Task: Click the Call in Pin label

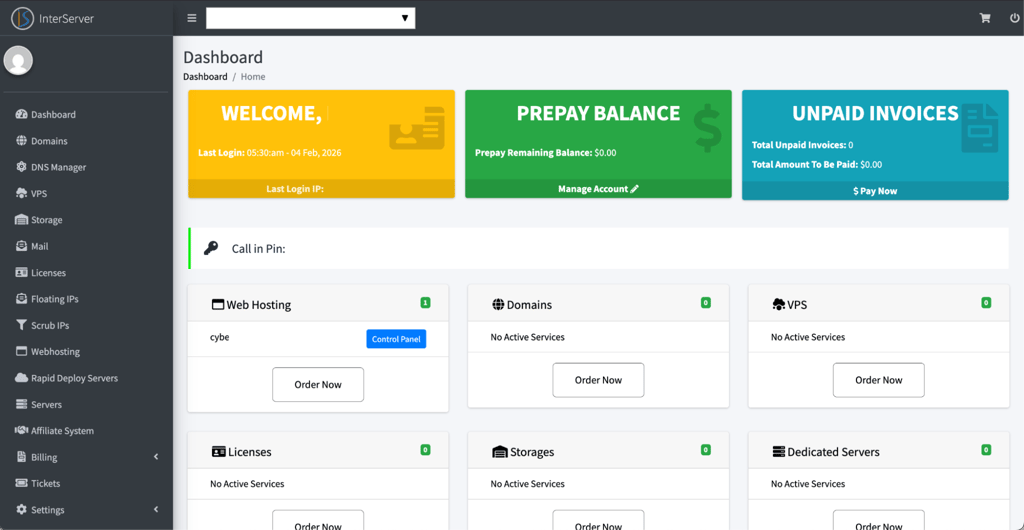Action: pos(259,249)
